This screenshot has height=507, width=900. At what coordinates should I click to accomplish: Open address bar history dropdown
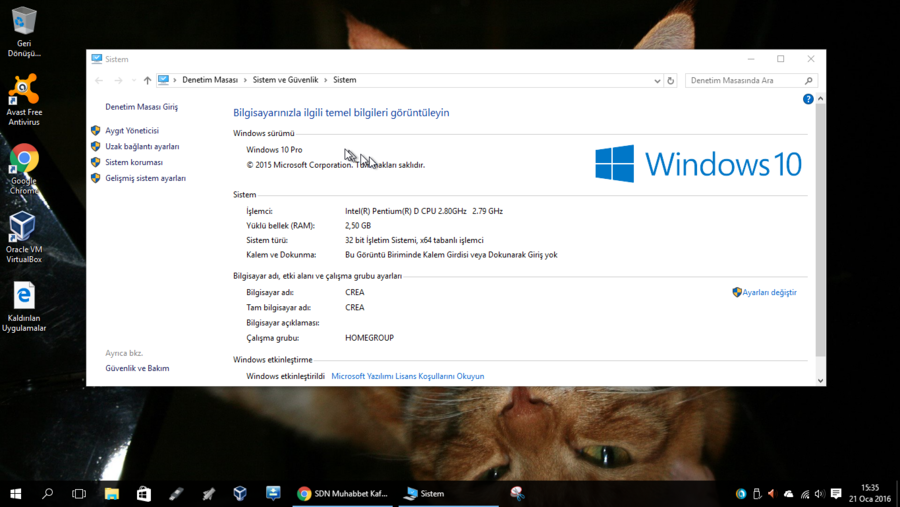pyautogui.click(x=657, y=81)
